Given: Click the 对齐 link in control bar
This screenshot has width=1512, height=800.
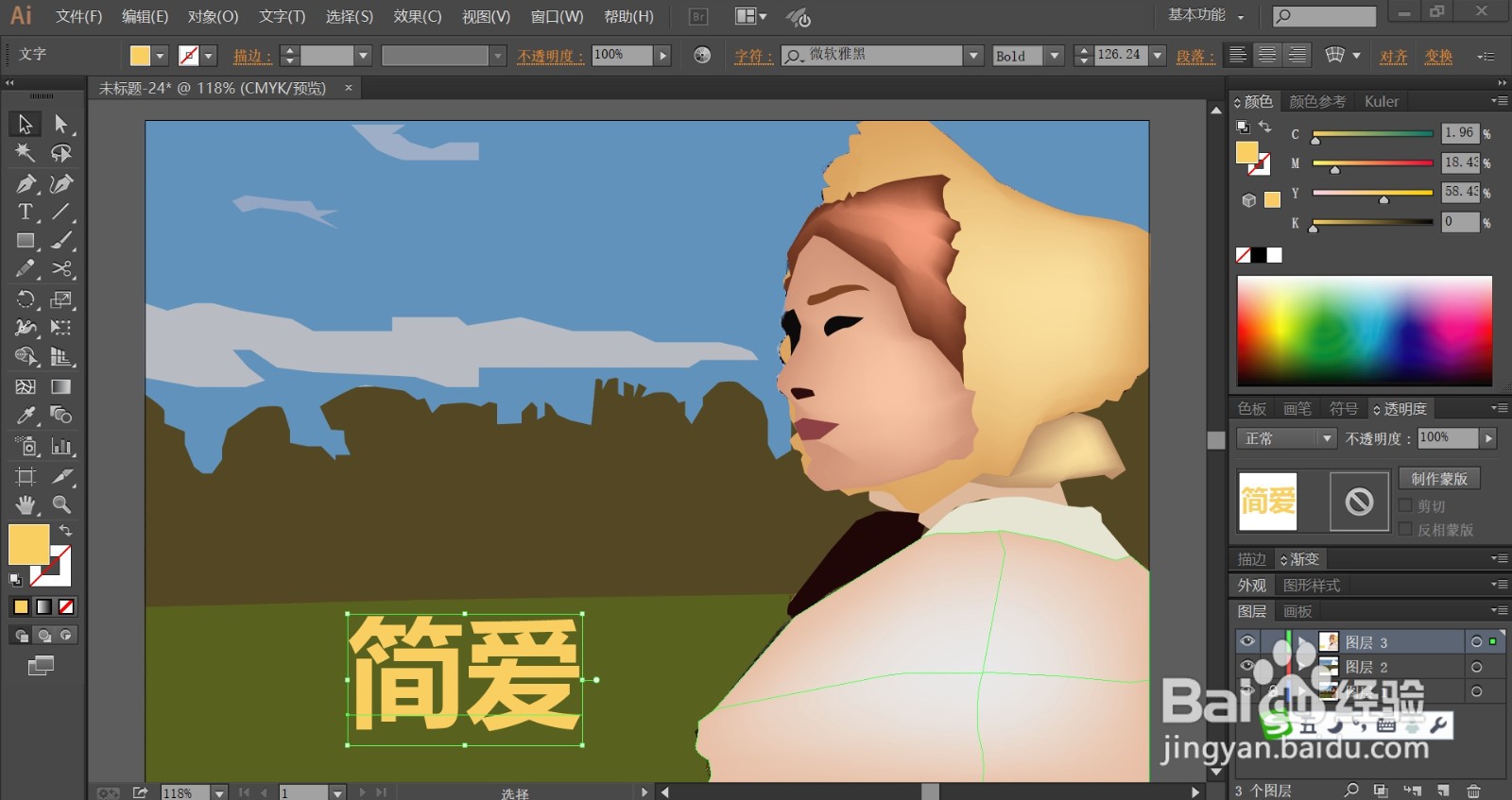Looking at the screenshot, I should click(1393, 56).
